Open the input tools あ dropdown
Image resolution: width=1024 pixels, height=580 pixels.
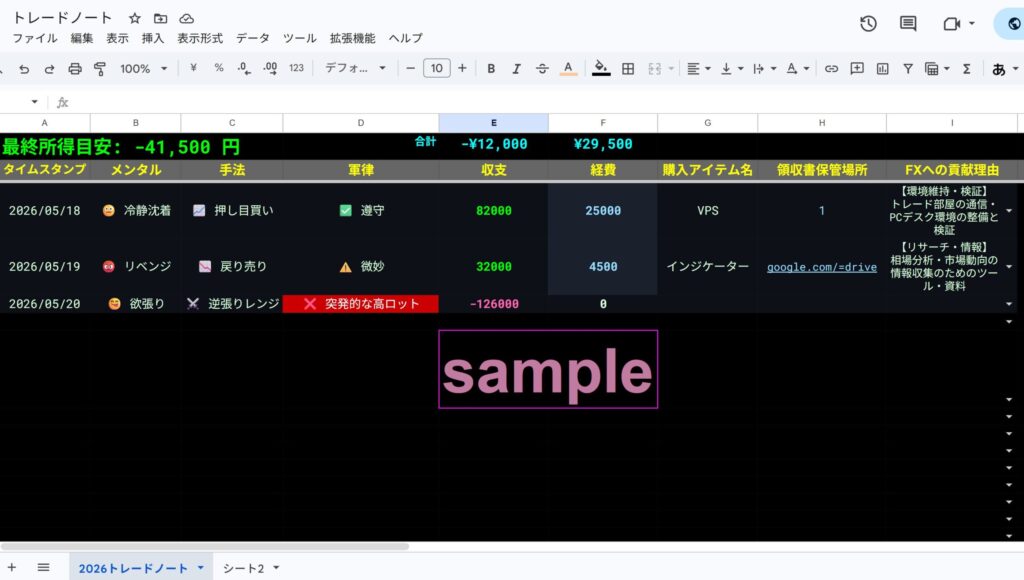1005,69
